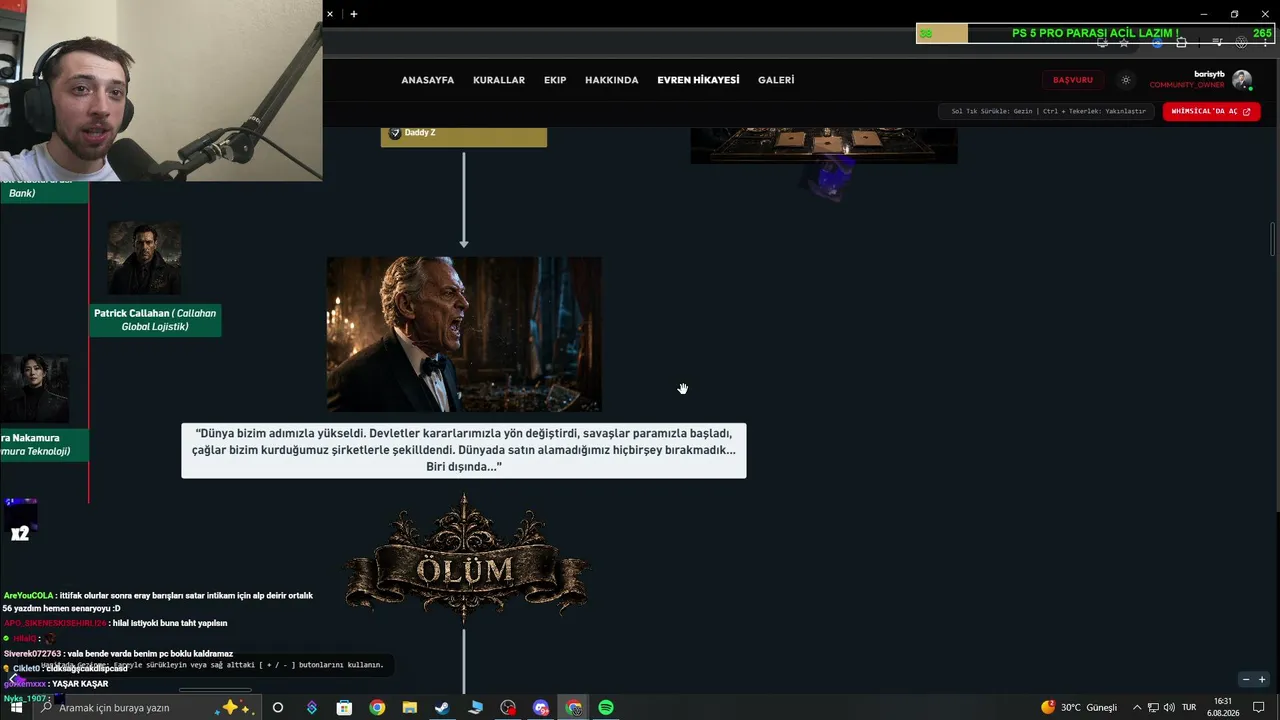Click the Windows taskbar search box
The height and width of the screenshot is (720, 1280).
[x=148, y=707]
